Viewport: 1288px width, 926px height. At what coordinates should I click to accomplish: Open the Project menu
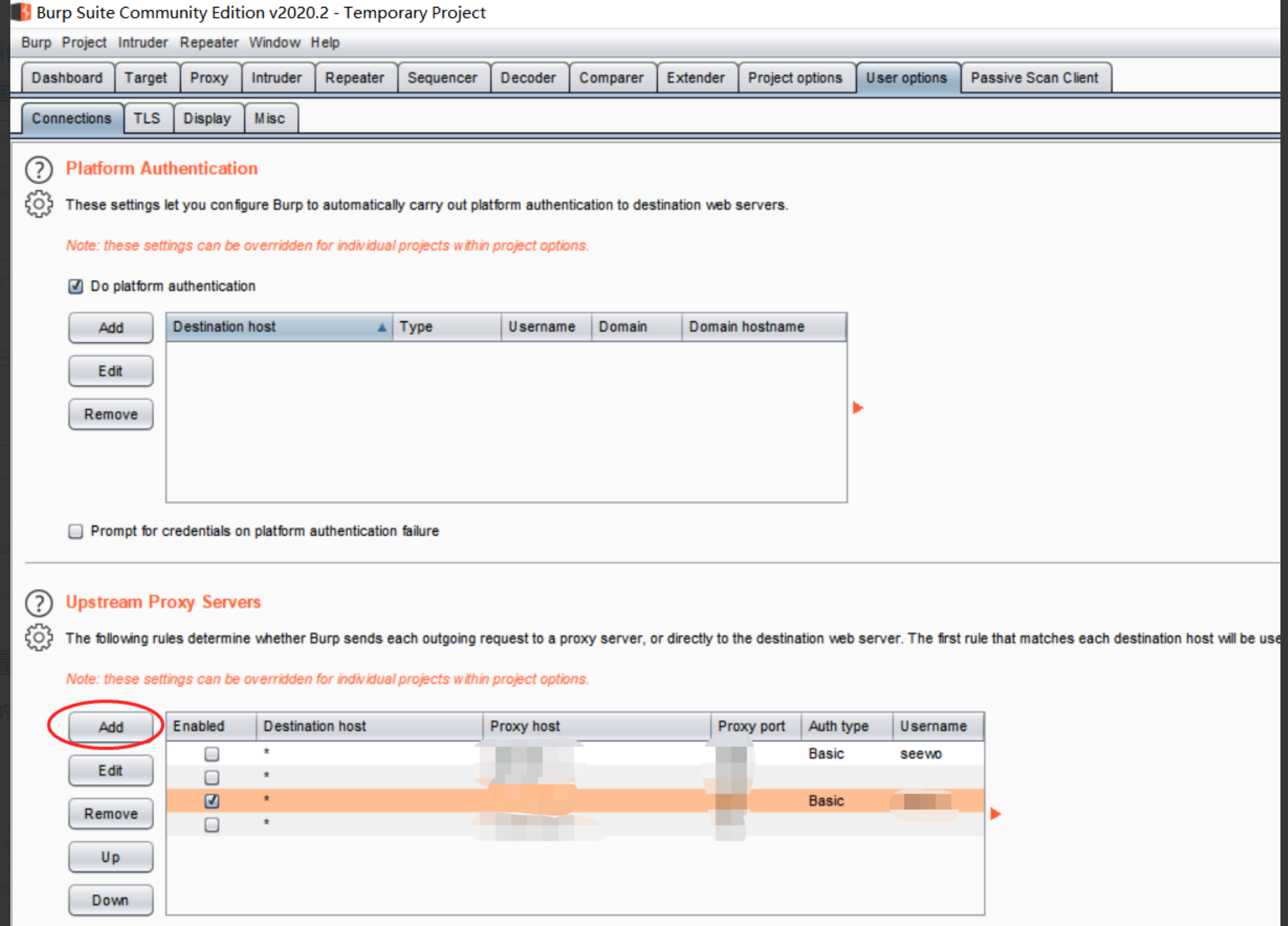(x=84, y=43)
